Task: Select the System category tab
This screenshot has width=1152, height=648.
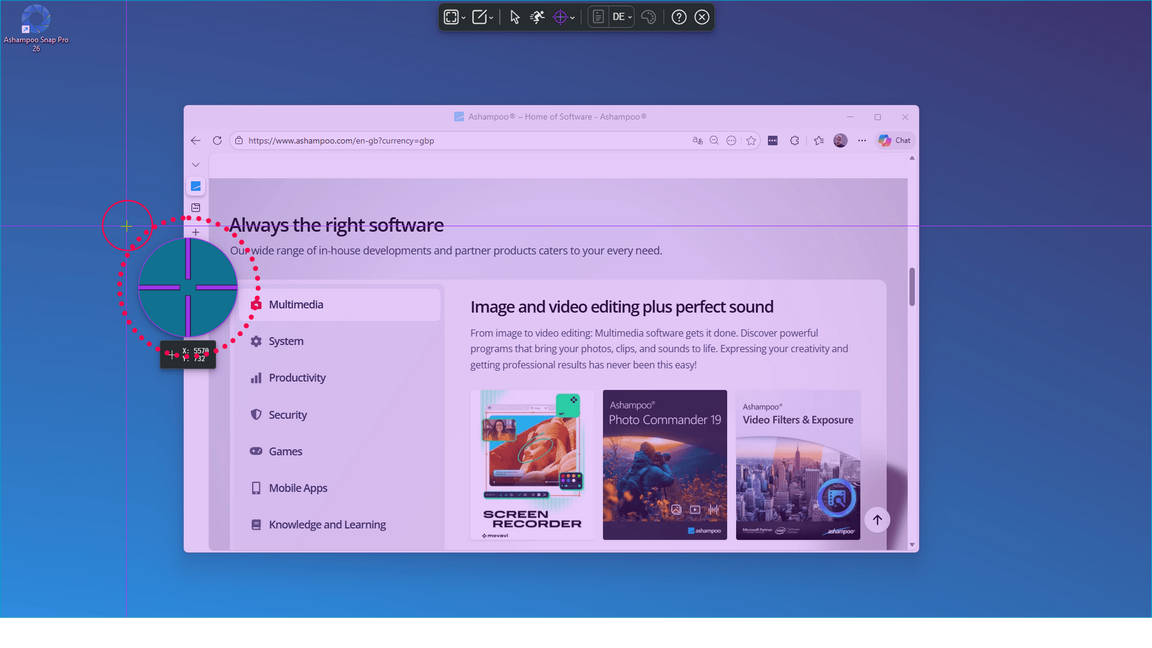Action: pyautogui.click(x=286, y=341)
